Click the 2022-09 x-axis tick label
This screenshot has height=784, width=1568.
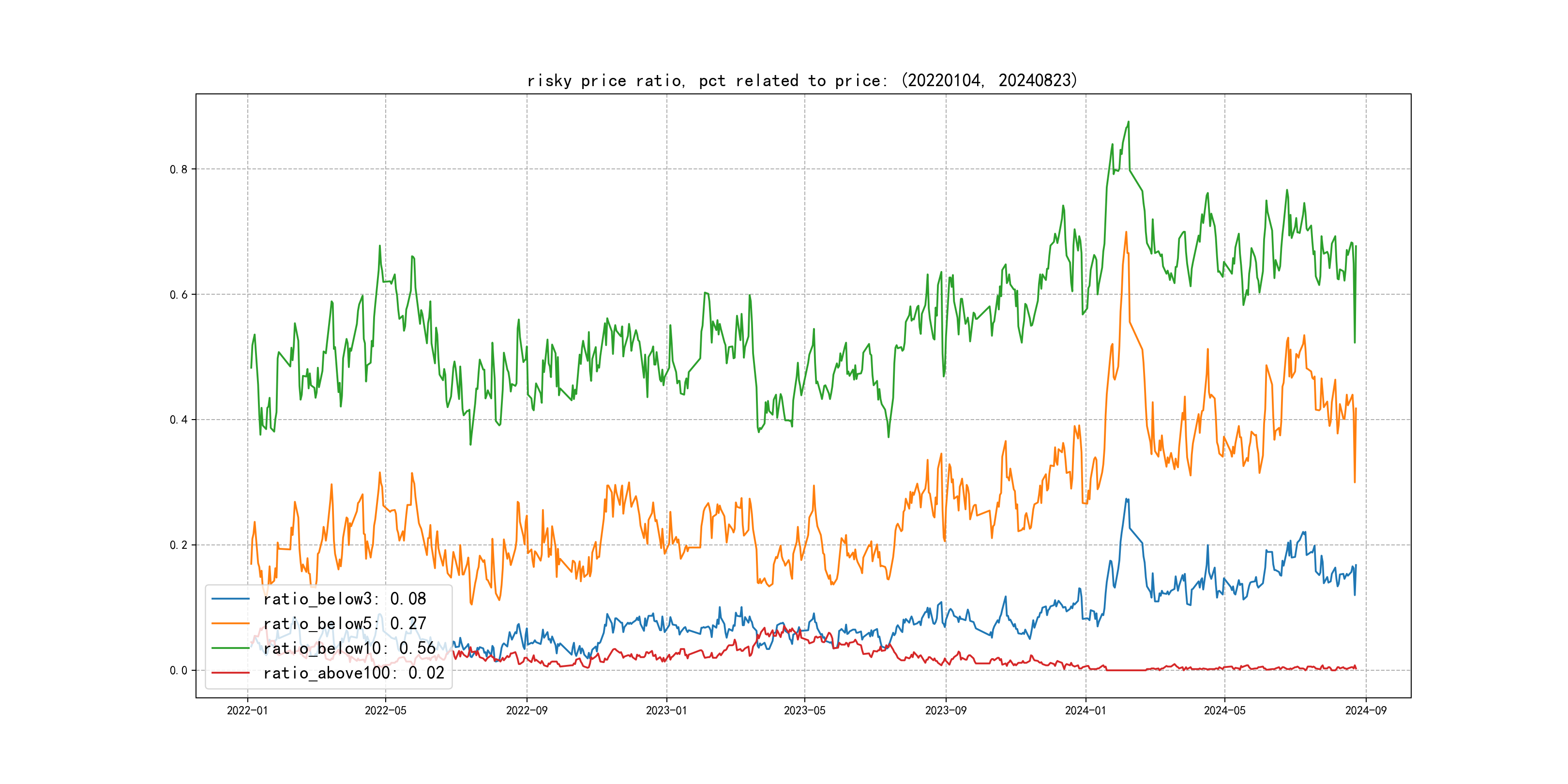(x=527, y=710)
